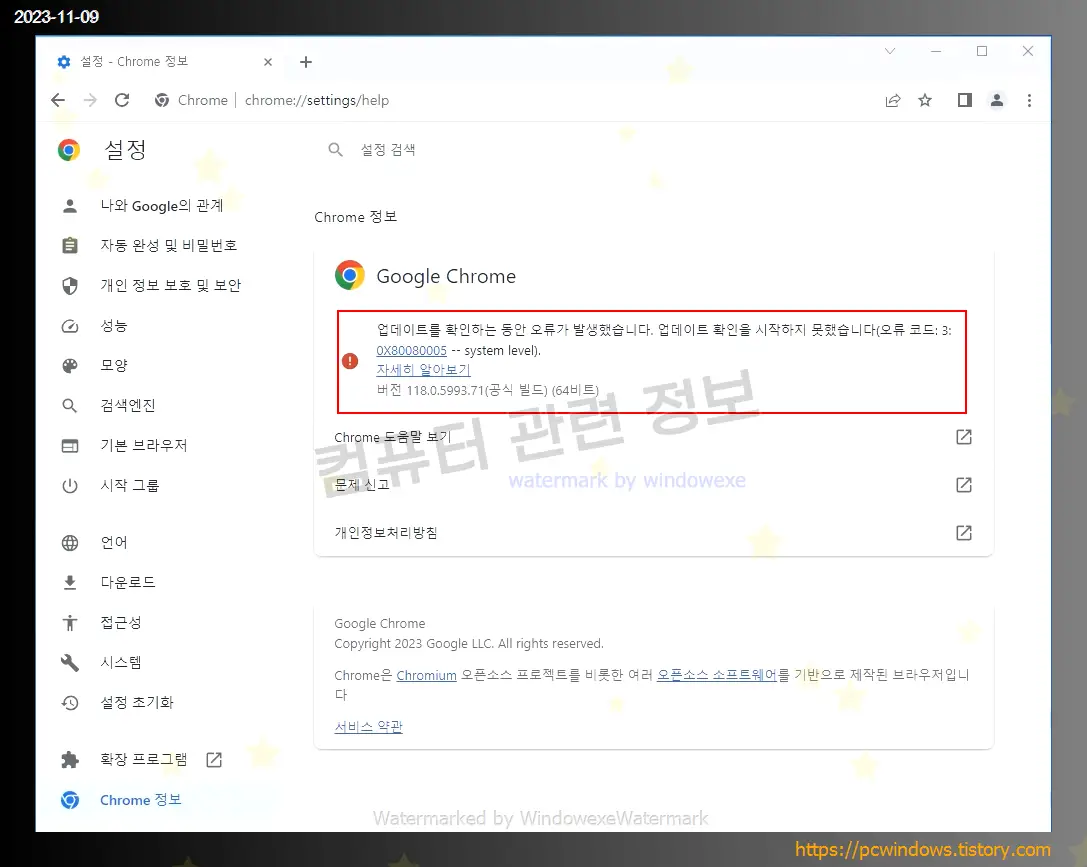Viewport: 1087px width, 867px height.
Task: Click external link icon for 개인정보처리방침
Action: coord(964,532)
